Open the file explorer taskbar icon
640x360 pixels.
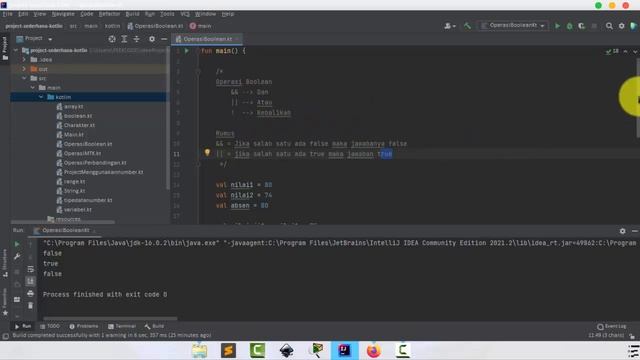[199, 350]
